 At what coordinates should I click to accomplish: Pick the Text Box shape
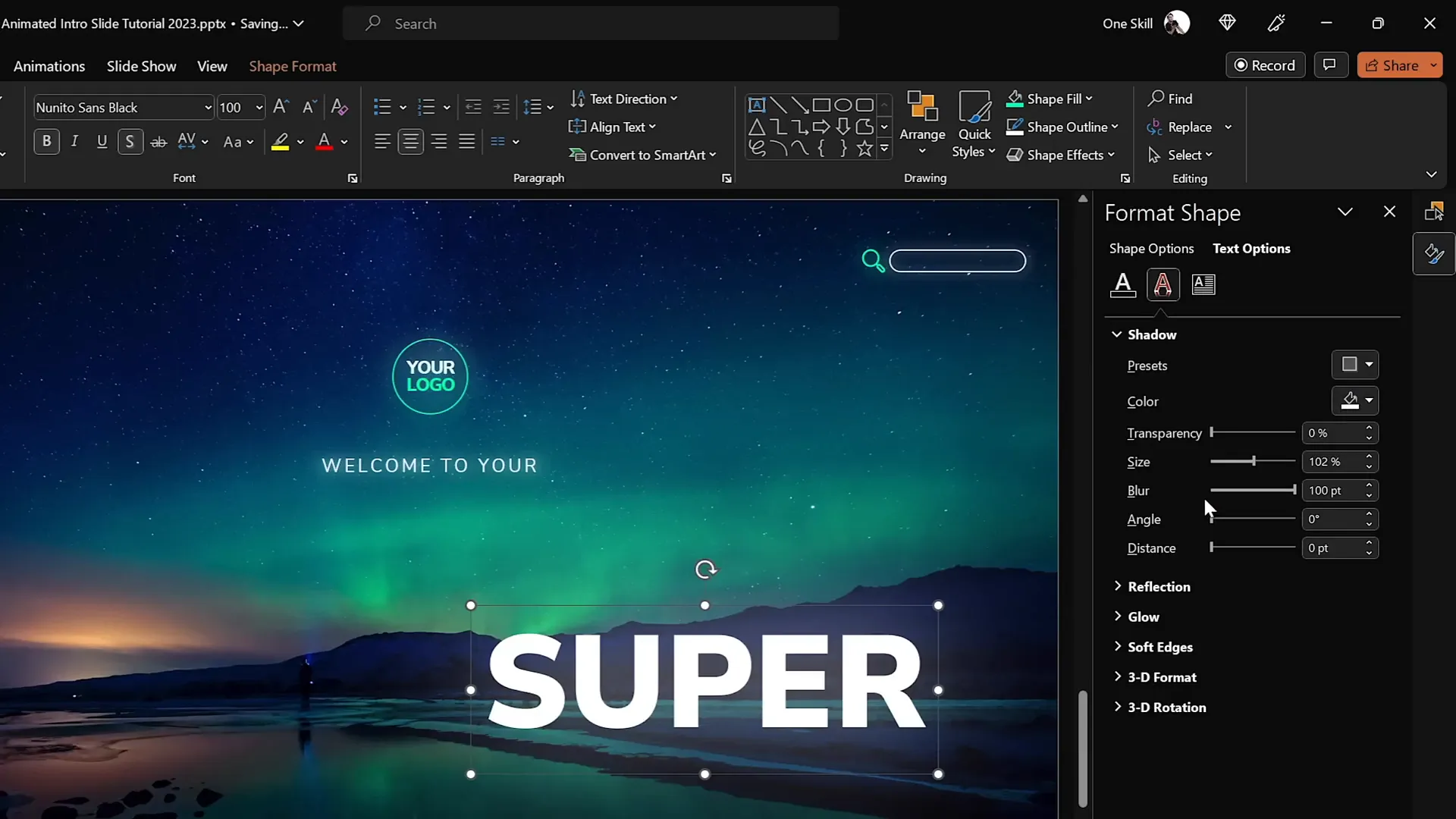click(x=756, y=105)
